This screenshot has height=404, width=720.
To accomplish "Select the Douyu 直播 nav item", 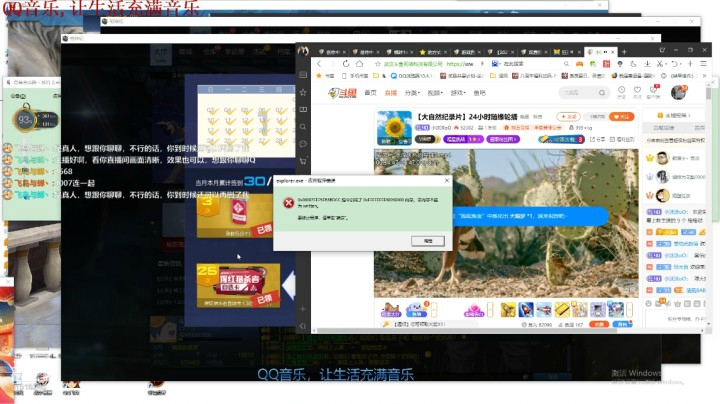I will (391, 93).
